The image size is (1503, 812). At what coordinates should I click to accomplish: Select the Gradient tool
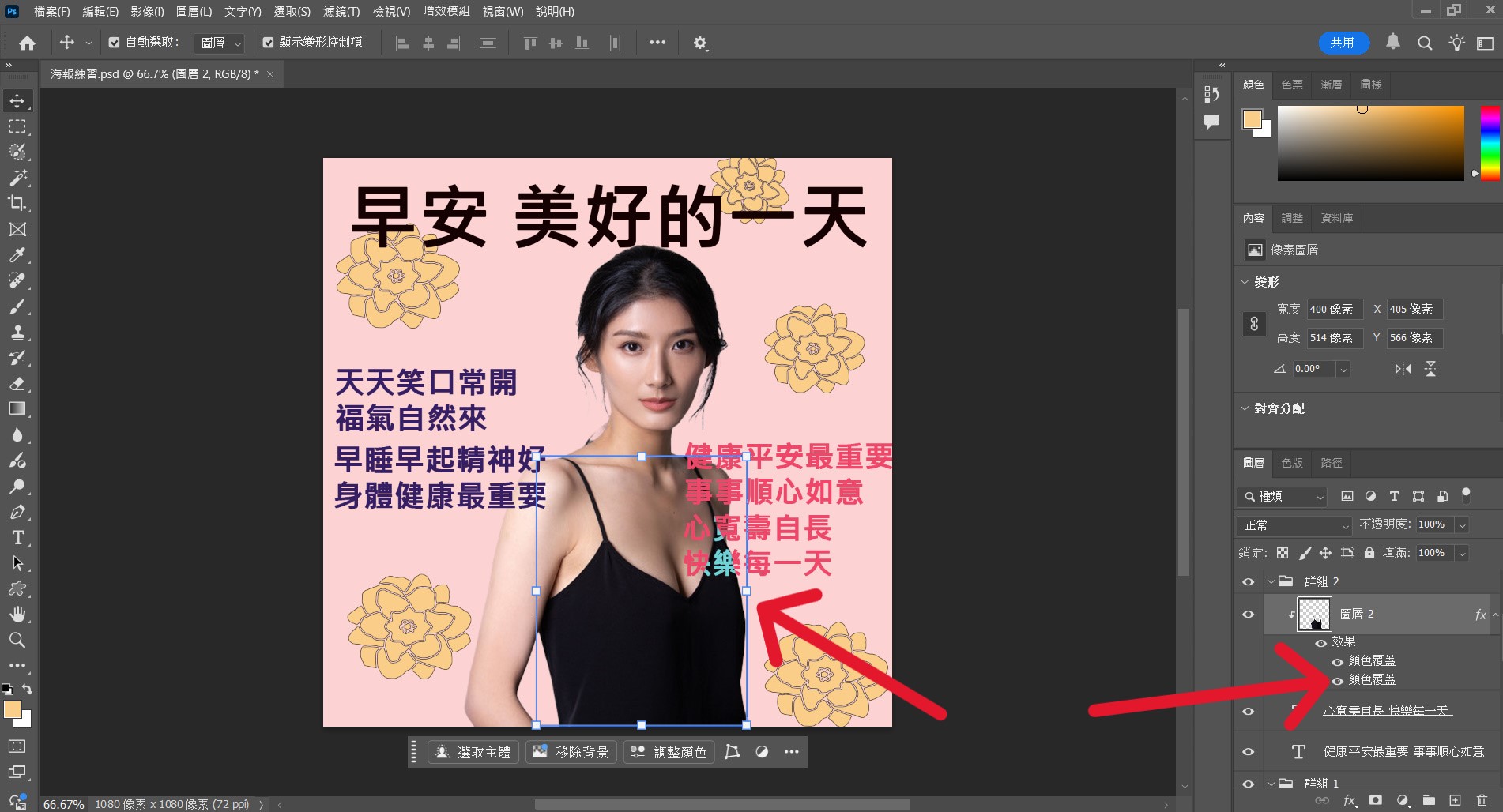17,408
